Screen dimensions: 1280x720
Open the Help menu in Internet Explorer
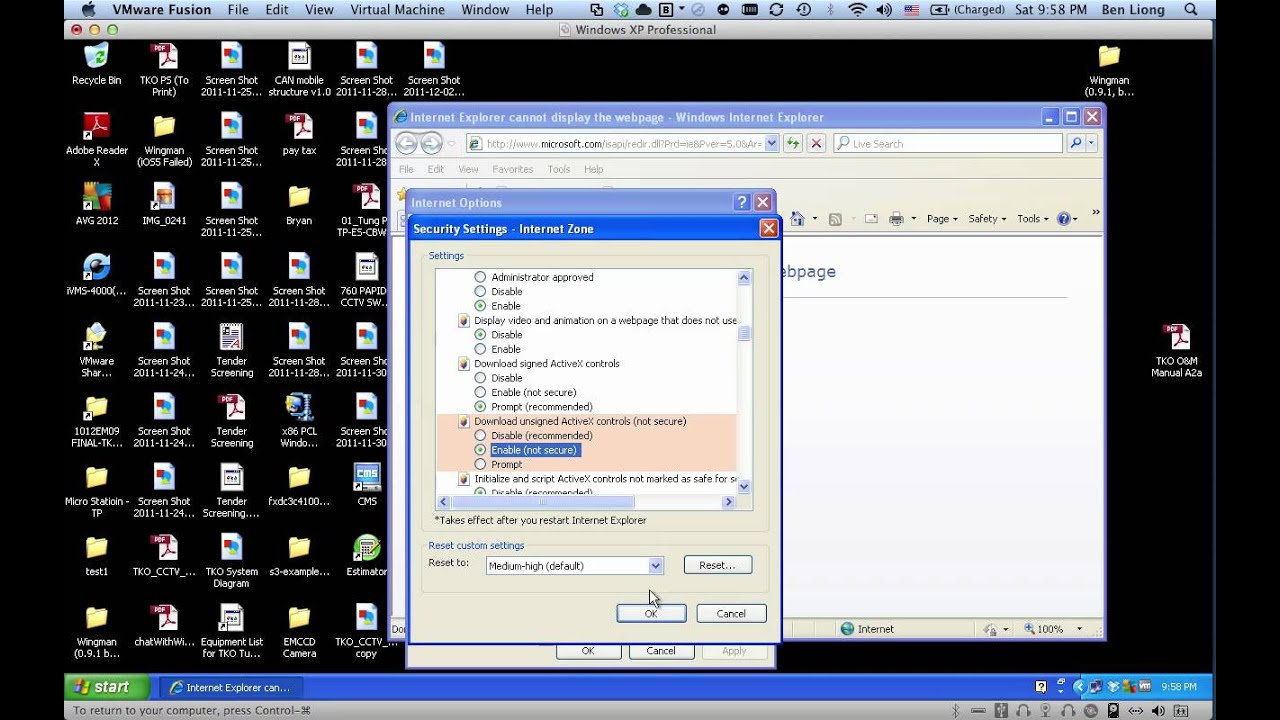click(x=593, y=169)
